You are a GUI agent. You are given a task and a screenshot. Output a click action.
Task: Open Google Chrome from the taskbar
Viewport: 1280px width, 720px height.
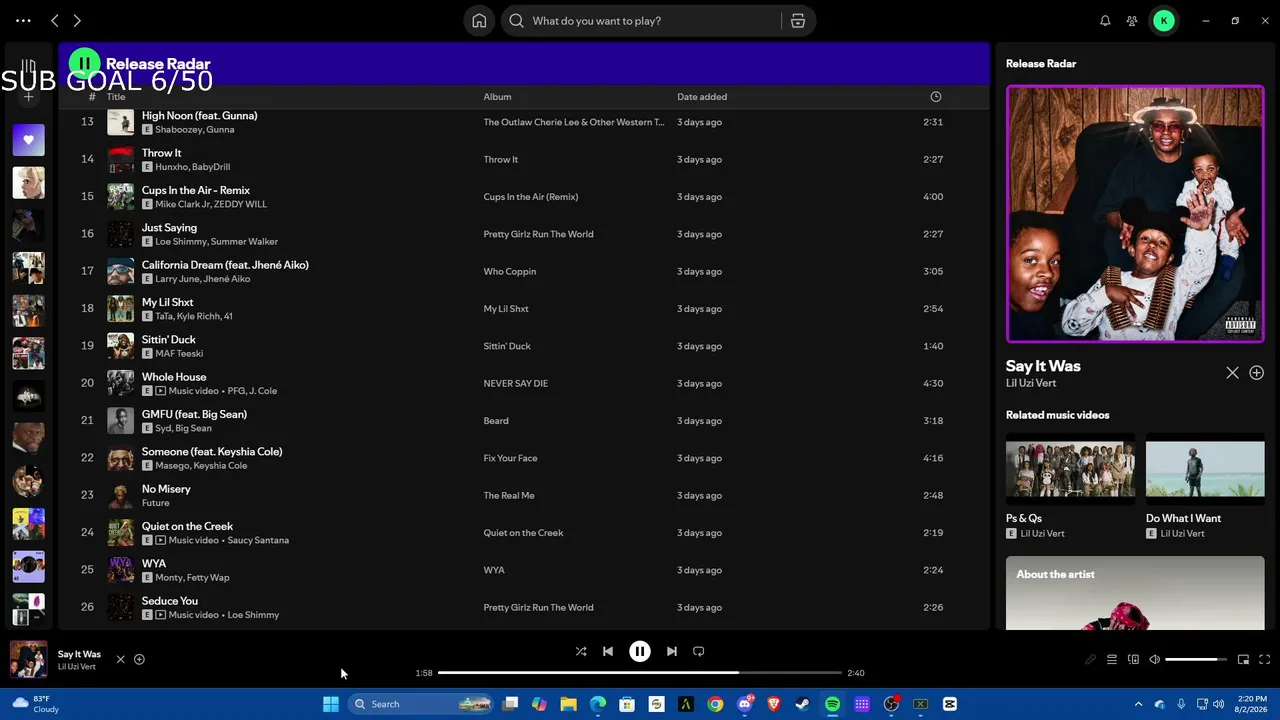click(x=715, y=704)
